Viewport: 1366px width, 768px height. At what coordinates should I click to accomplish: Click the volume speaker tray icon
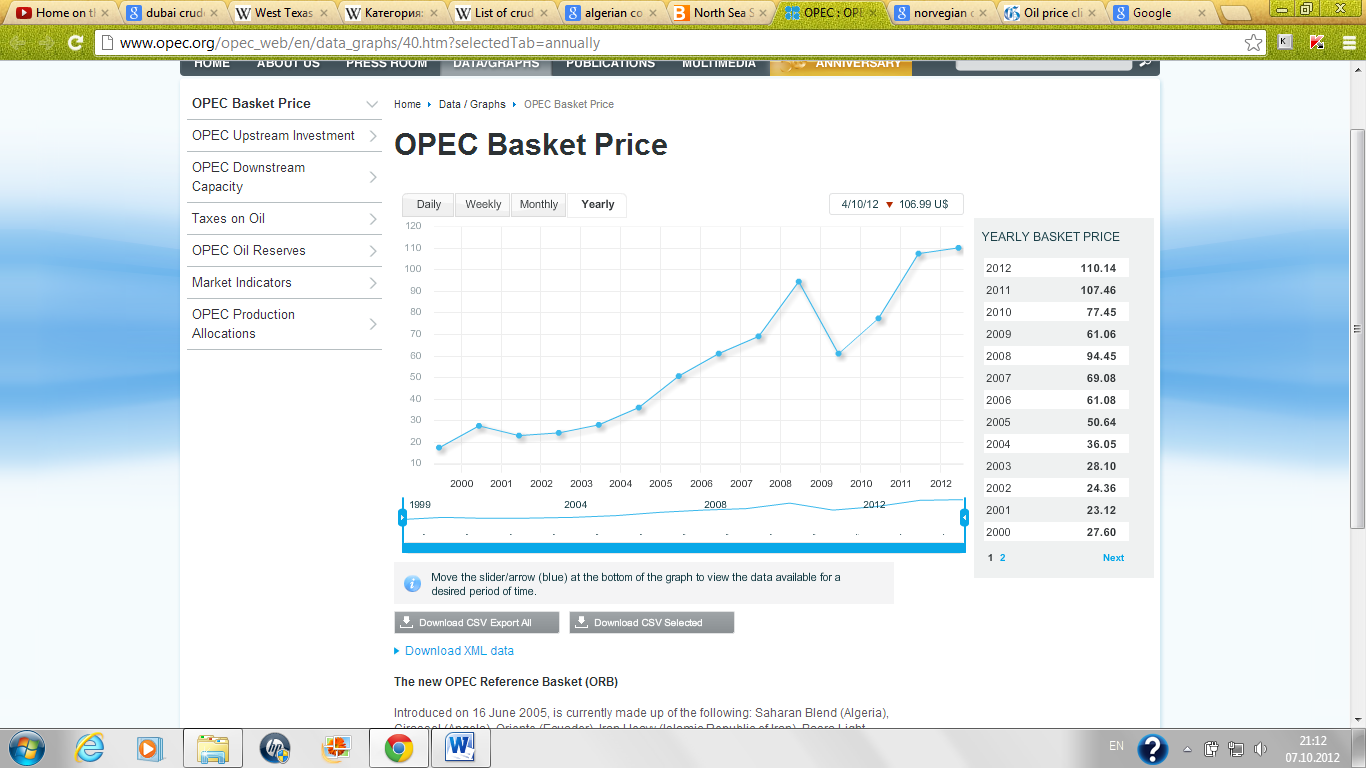click(x=1260, y=748)
